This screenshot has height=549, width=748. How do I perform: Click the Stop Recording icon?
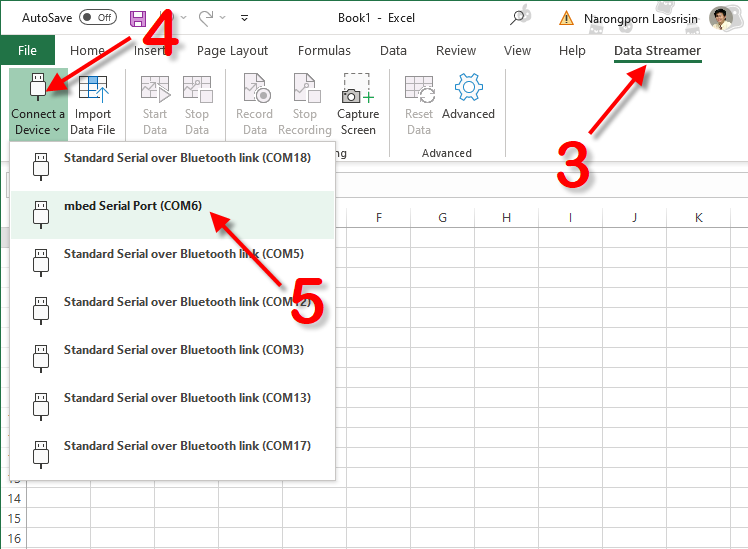(x=306, y=88)
